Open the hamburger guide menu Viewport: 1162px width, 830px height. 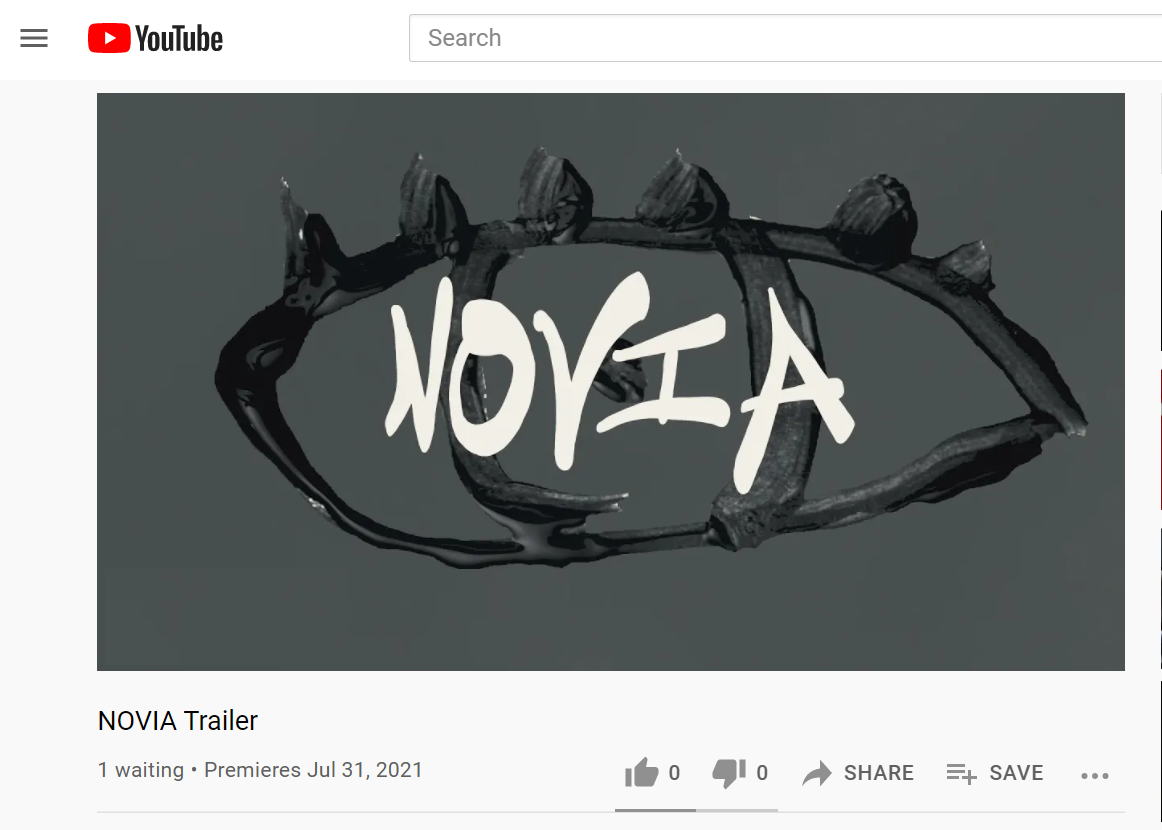coord(34,38)
